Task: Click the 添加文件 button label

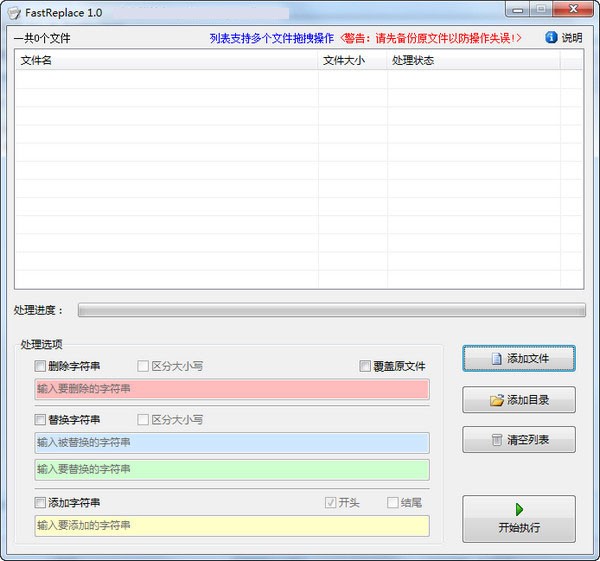Action: click(x=528, y=359)
